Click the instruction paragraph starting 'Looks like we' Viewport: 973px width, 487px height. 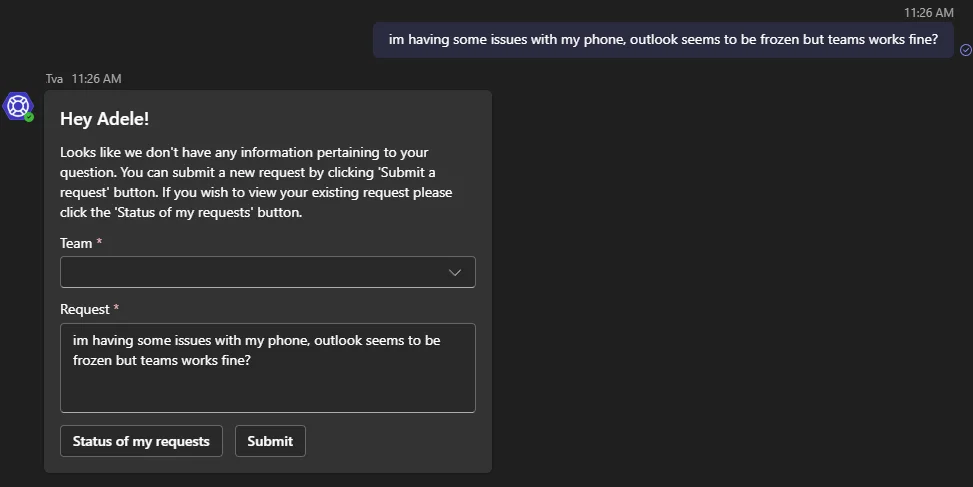(x=256, y=182)
